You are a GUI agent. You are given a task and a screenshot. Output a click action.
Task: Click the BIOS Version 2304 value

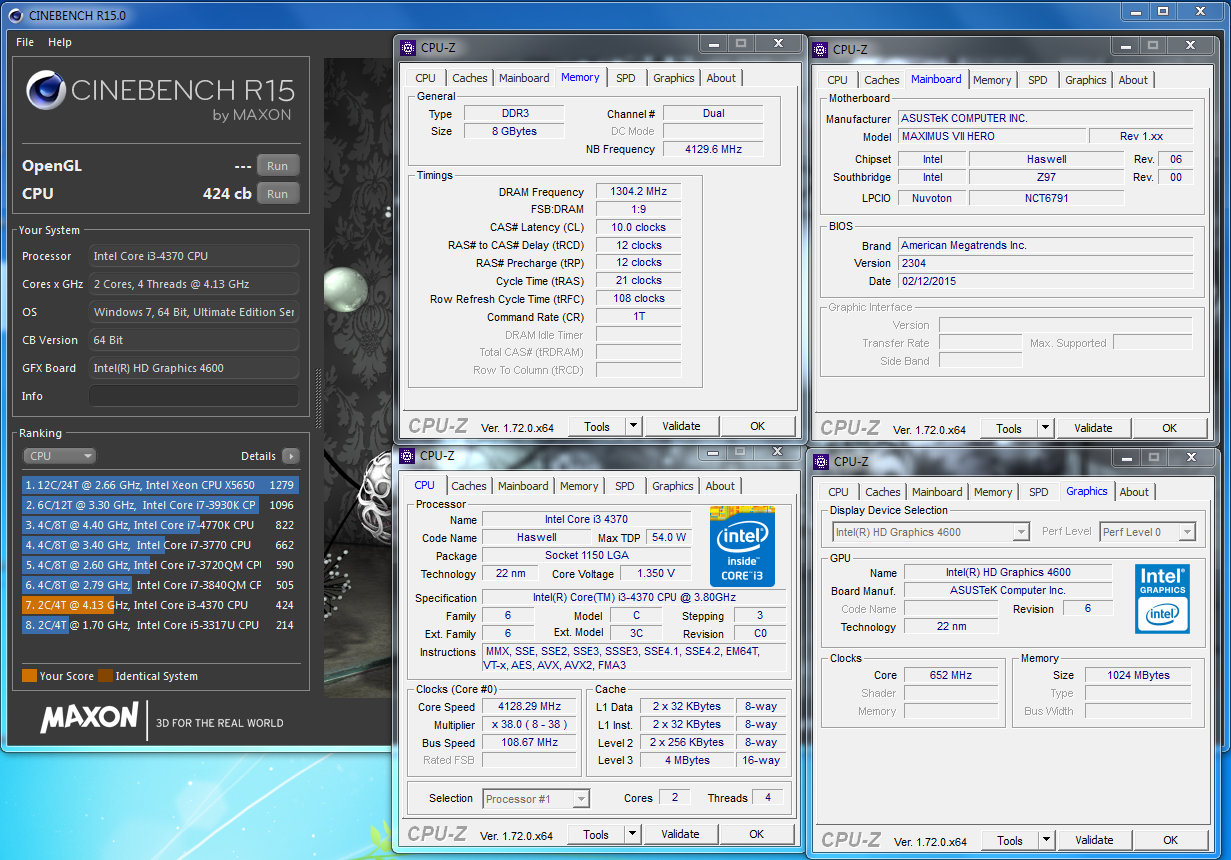(1045, 263)
